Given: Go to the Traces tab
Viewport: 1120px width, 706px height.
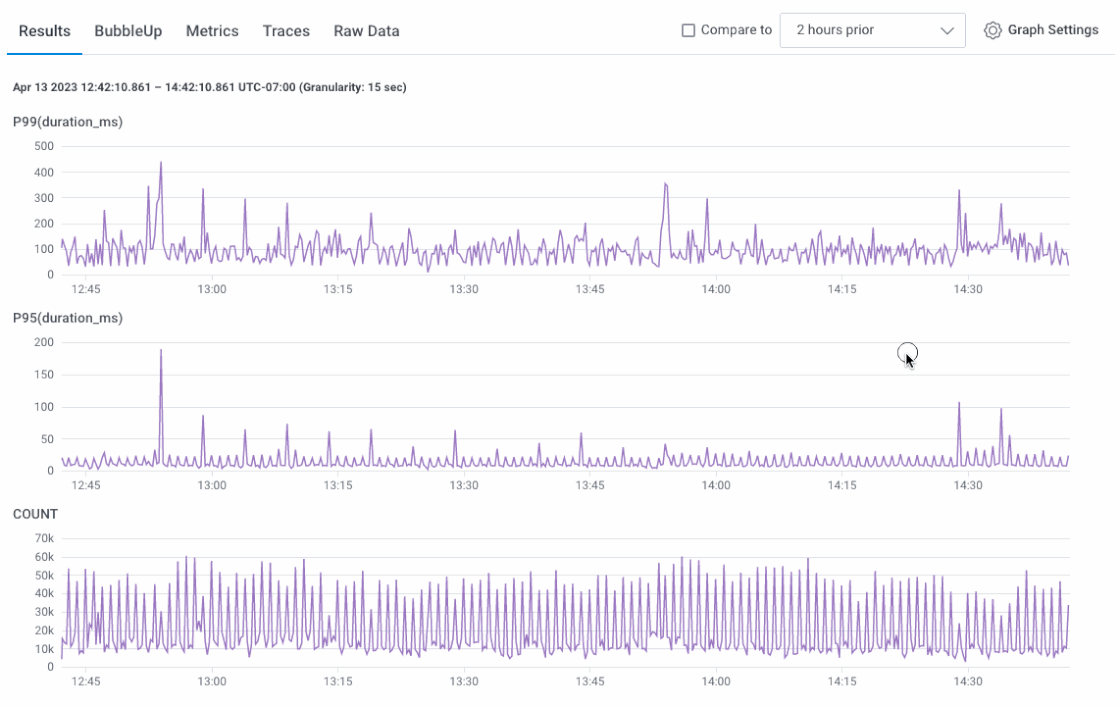Looking at the screenshot, I should [286, 31].
